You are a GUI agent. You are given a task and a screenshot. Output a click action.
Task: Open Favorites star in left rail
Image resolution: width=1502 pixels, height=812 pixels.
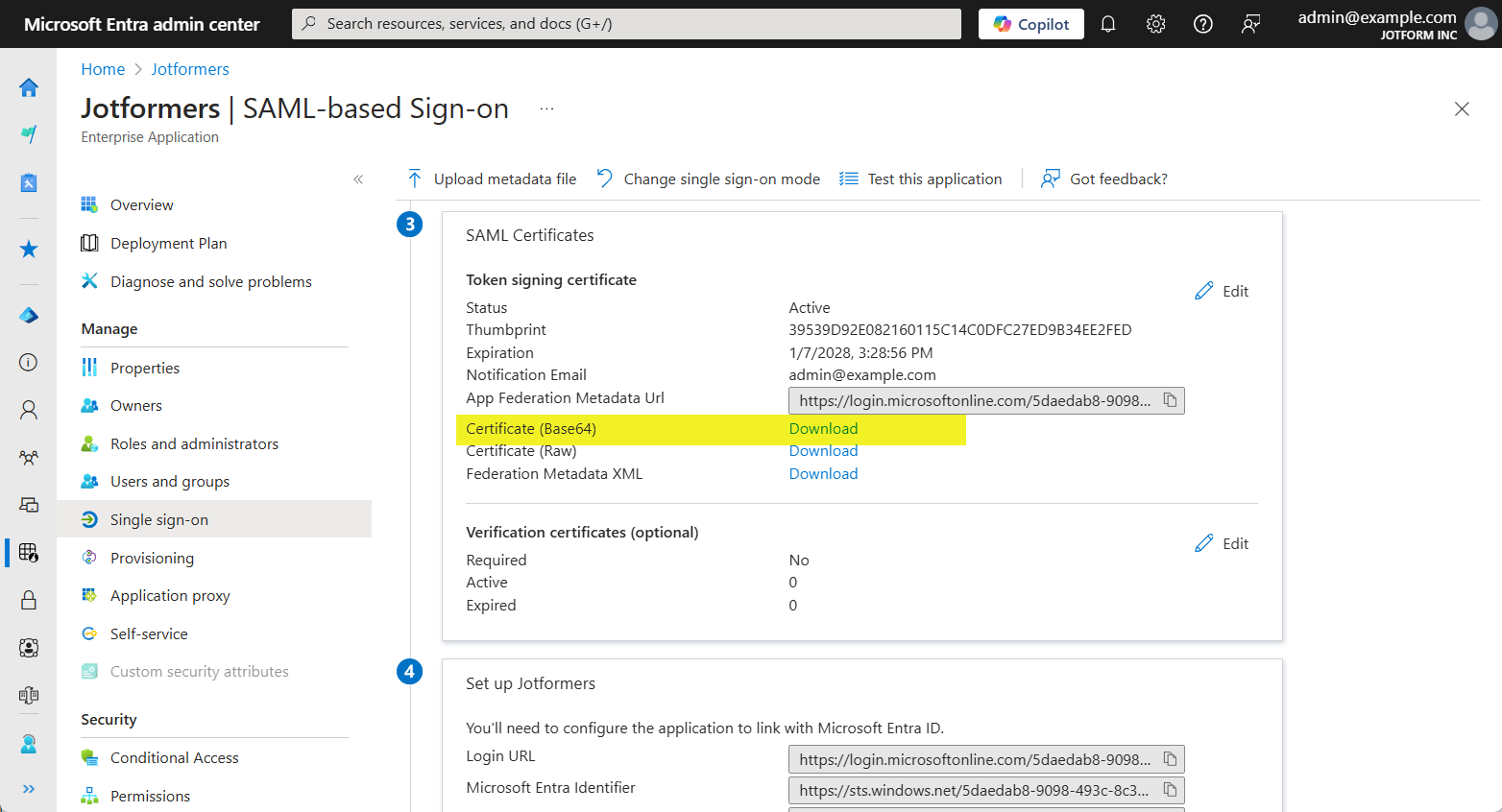(x=29, y=250)
